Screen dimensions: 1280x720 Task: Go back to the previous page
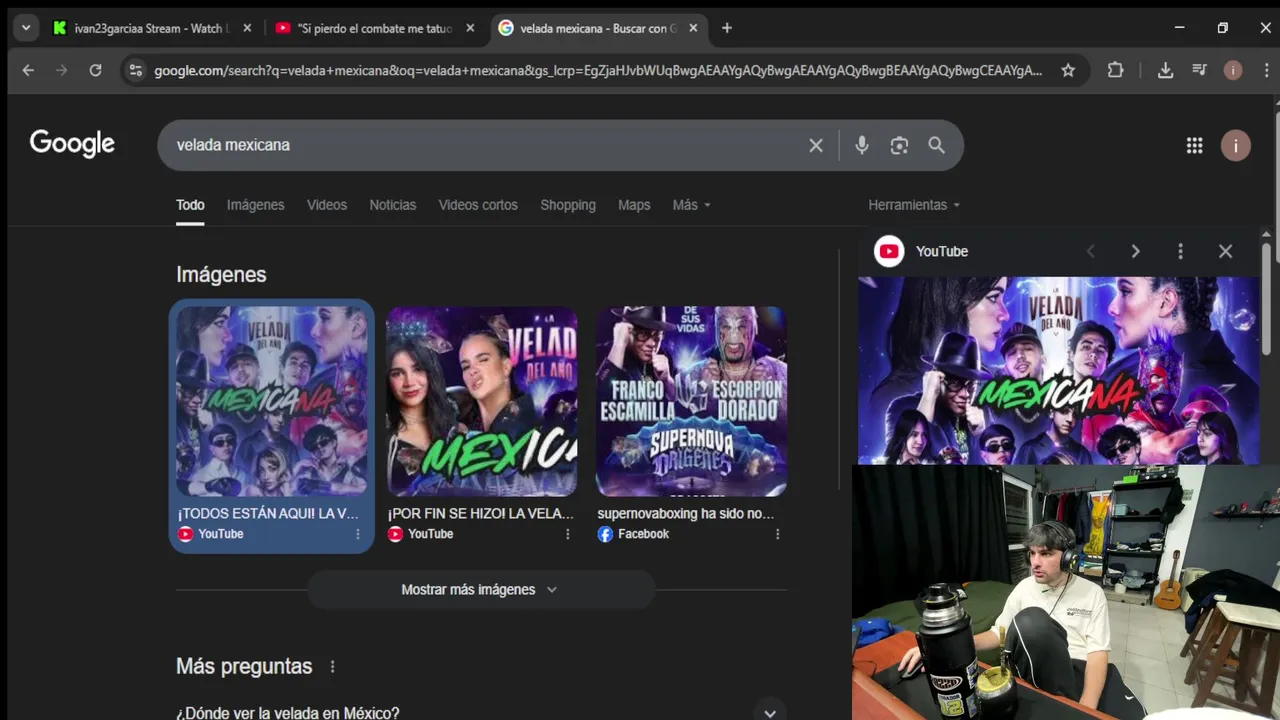point(28,70)
